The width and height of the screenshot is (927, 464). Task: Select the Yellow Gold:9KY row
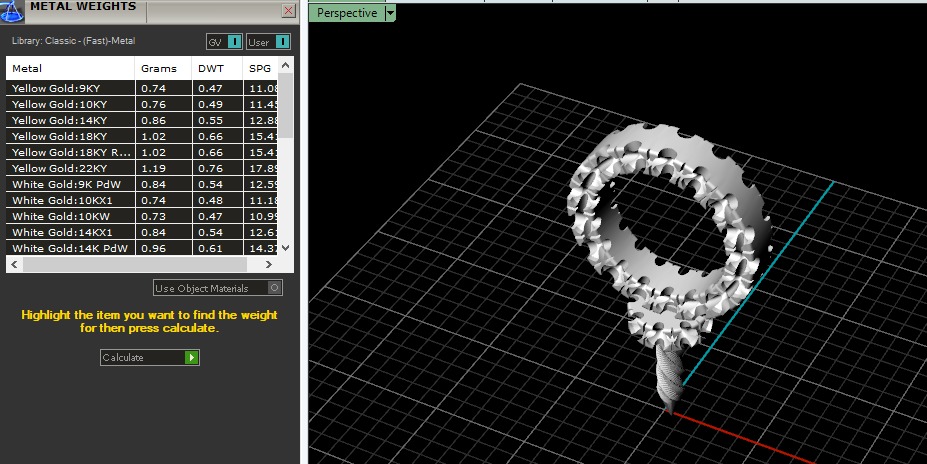pos(142,88)
